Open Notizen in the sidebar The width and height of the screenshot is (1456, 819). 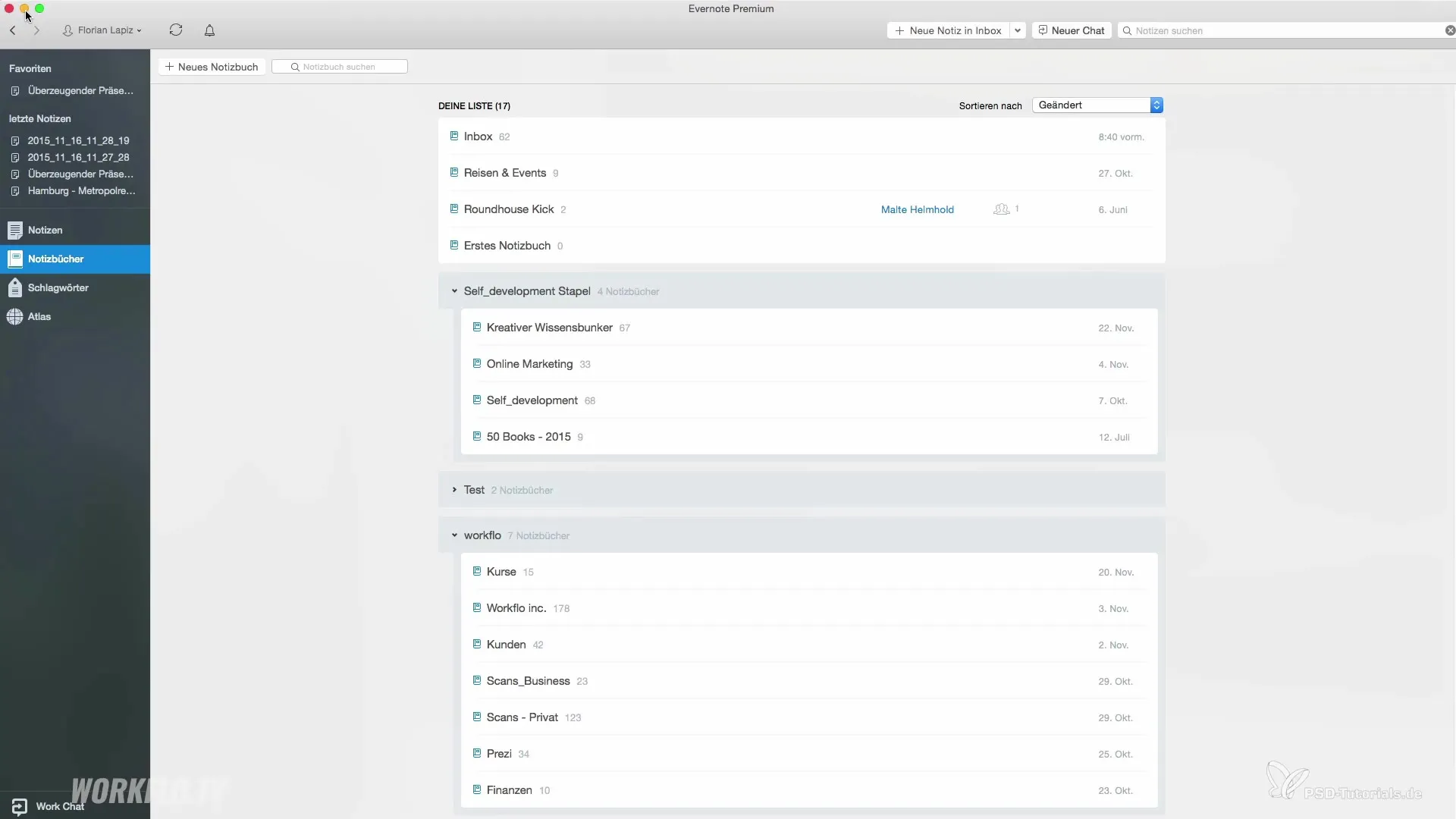(75, 230)
